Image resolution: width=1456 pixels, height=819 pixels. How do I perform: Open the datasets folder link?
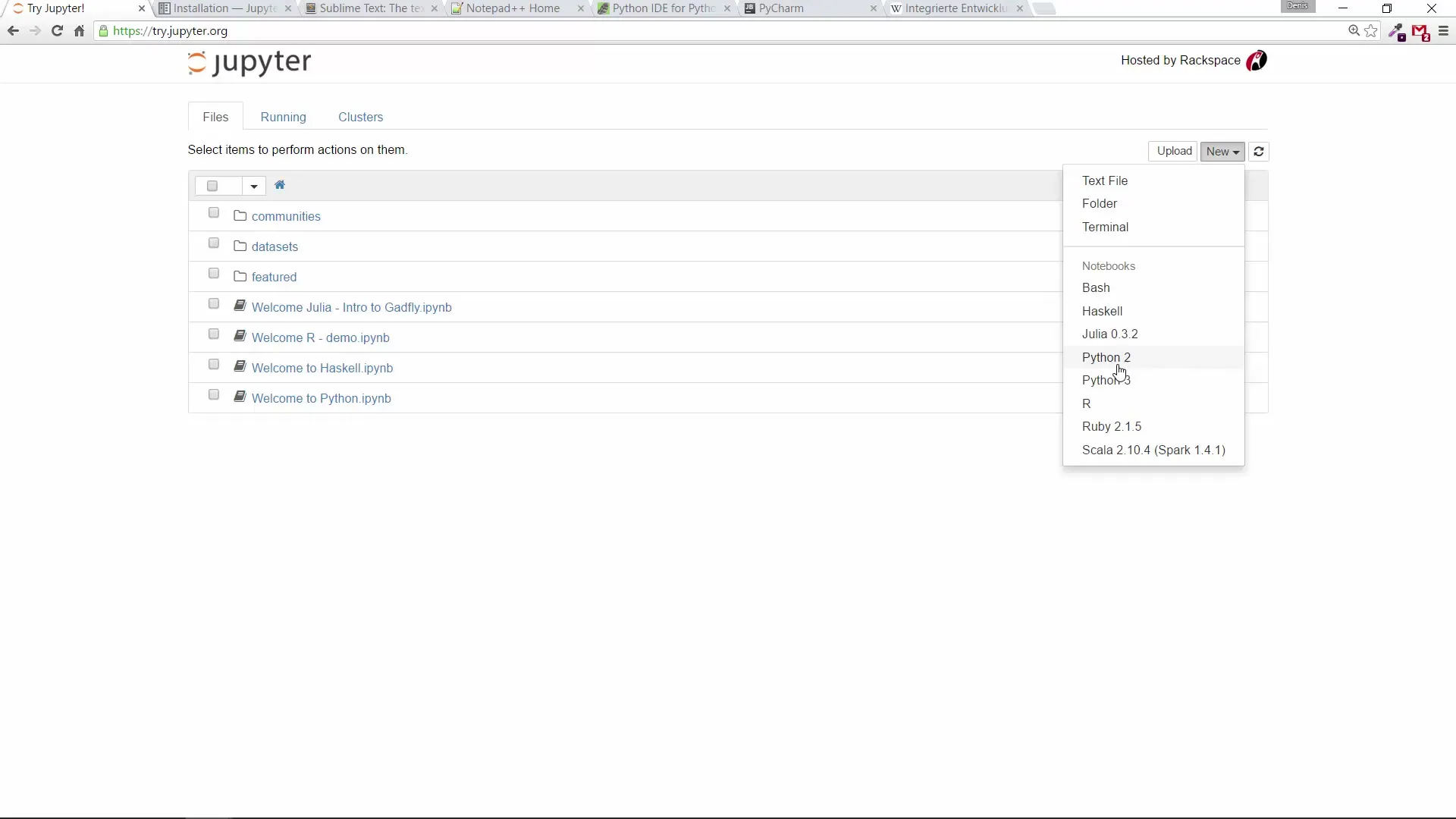pyautogui.click(x=275, y=246)
